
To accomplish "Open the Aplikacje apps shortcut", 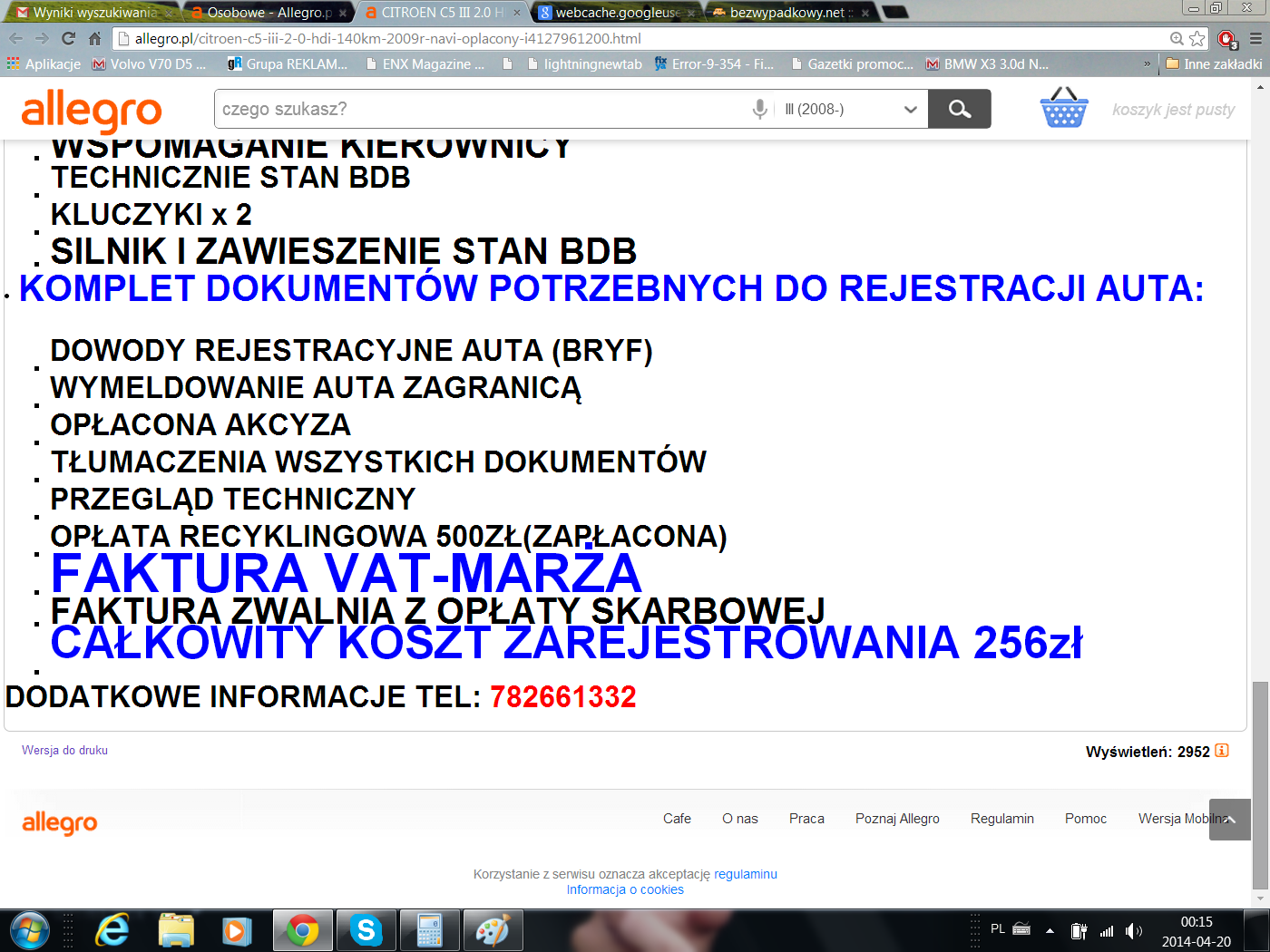I will pos(44,64).
